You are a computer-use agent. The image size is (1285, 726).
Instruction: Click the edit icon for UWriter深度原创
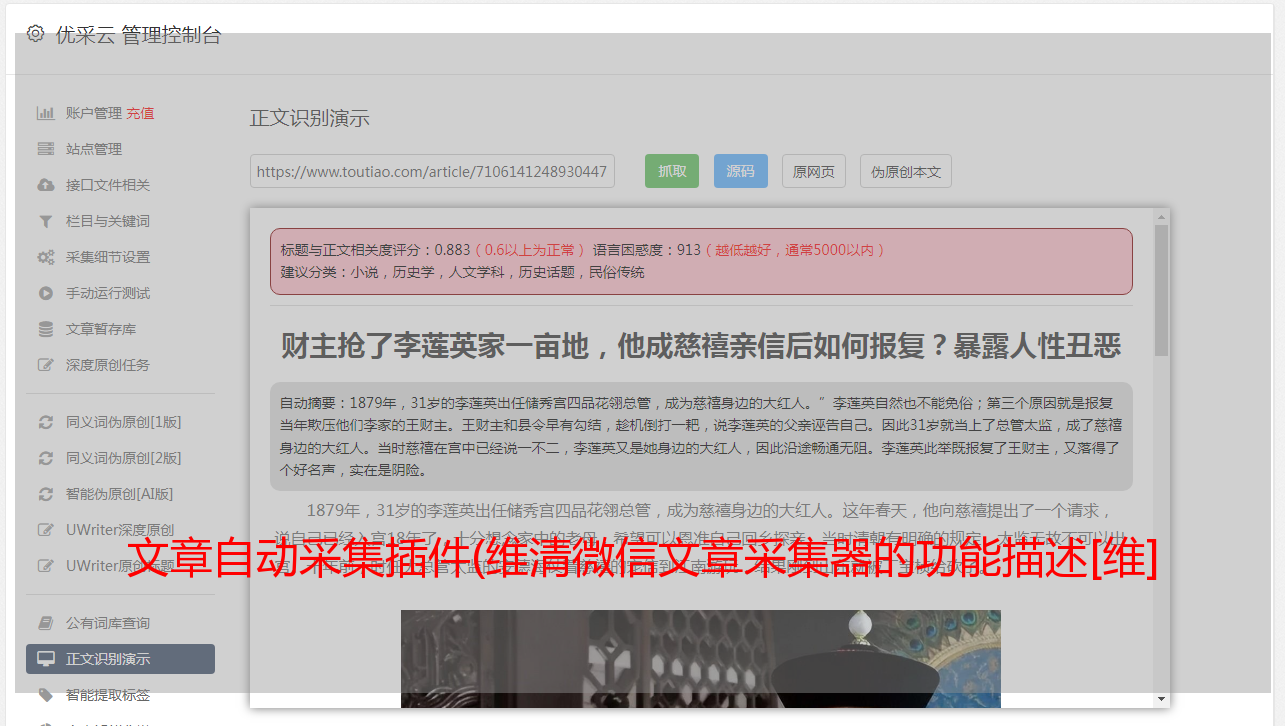pyautogui.click(x=45, y=530)
